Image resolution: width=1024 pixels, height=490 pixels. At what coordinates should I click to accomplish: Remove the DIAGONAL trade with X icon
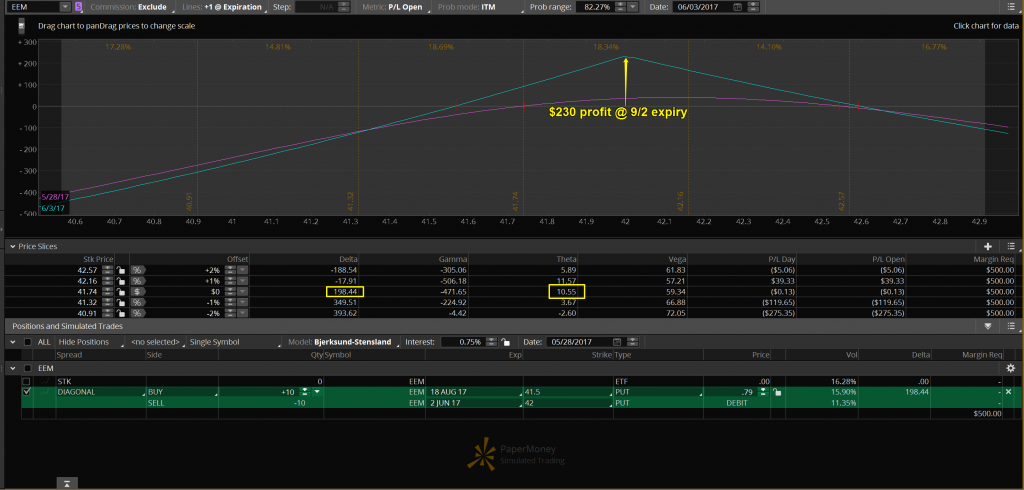pos(1008,391)
